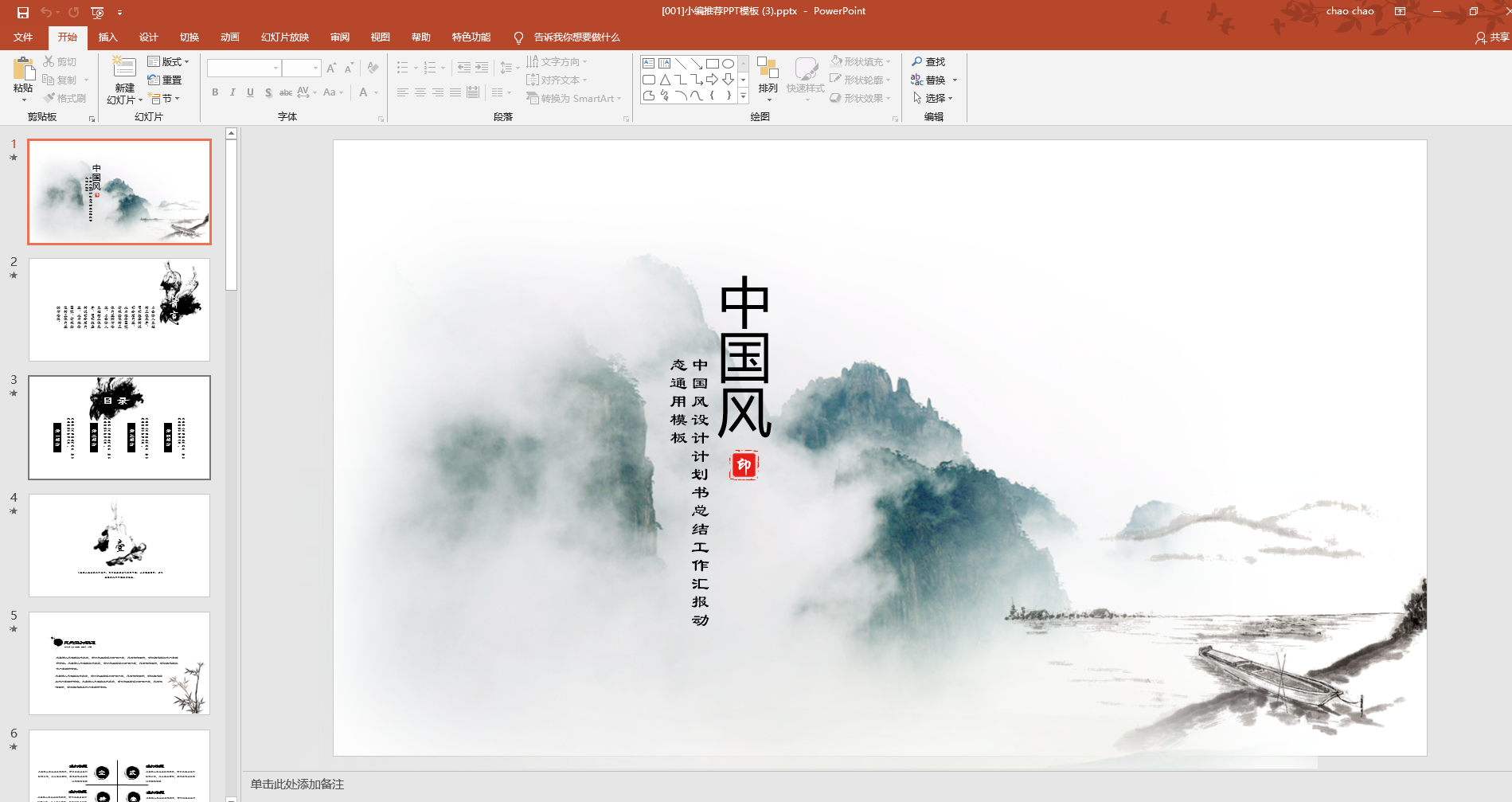The height and width of the screenshot is (802, 1512).
Task: Switch to the 插入 ribbon tab
Action: click(107, 37)
